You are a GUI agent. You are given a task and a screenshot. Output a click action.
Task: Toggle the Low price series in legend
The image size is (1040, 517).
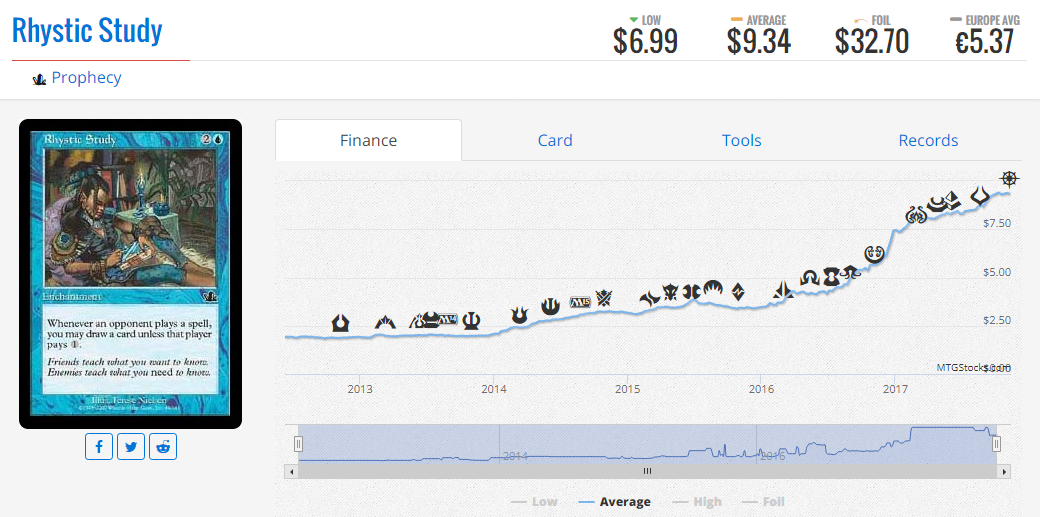tap(534, 502)
